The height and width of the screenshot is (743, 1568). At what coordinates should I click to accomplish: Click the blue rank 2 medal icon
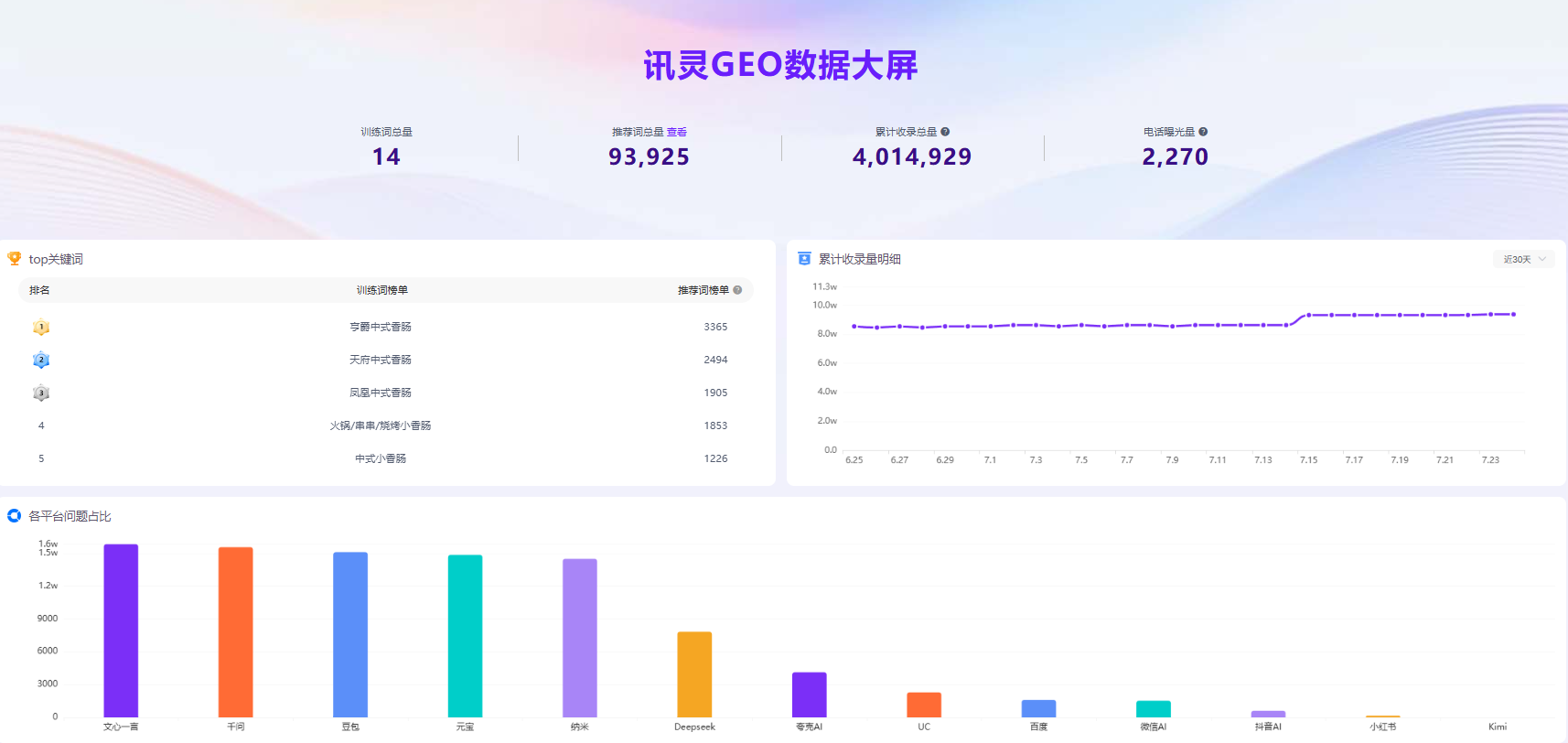[x=41, y=360]
